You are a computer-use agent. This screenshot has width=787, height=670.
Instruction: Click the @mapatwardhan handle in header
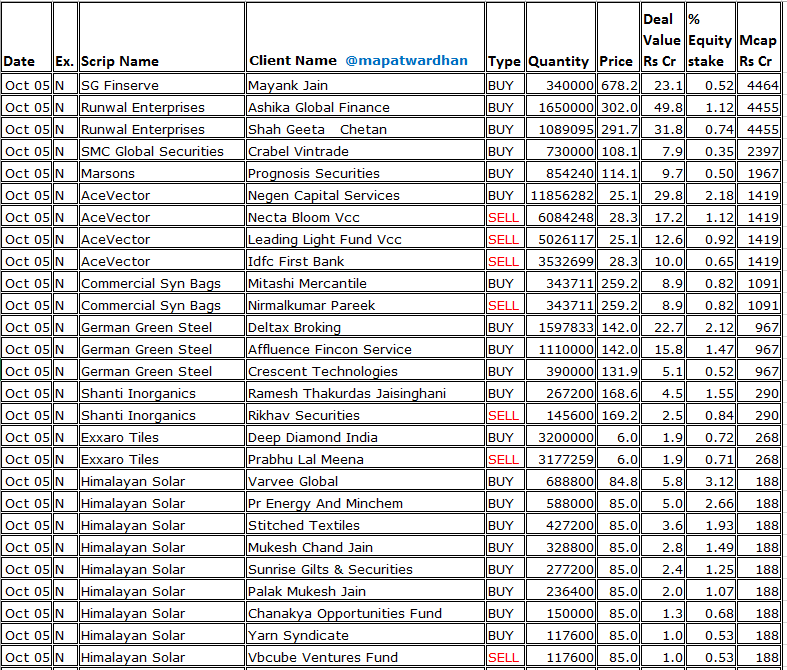coord(406,61)
